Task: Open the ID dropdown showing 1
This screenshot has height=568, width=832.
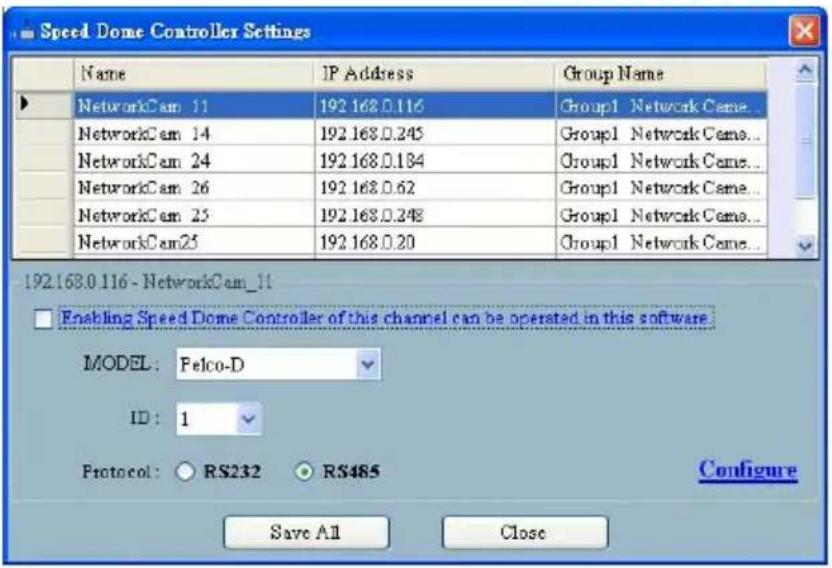Action: click(x=219, y=419)
